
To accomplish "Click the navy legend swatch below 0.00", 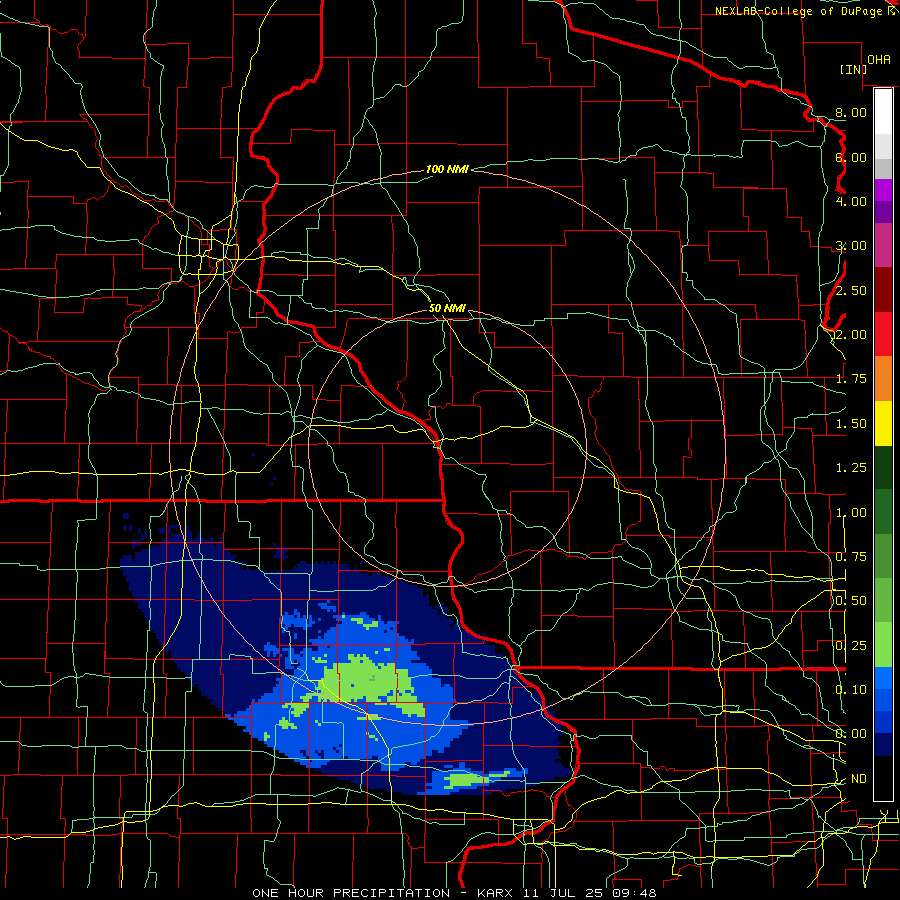I will click(x=883, y=744).
